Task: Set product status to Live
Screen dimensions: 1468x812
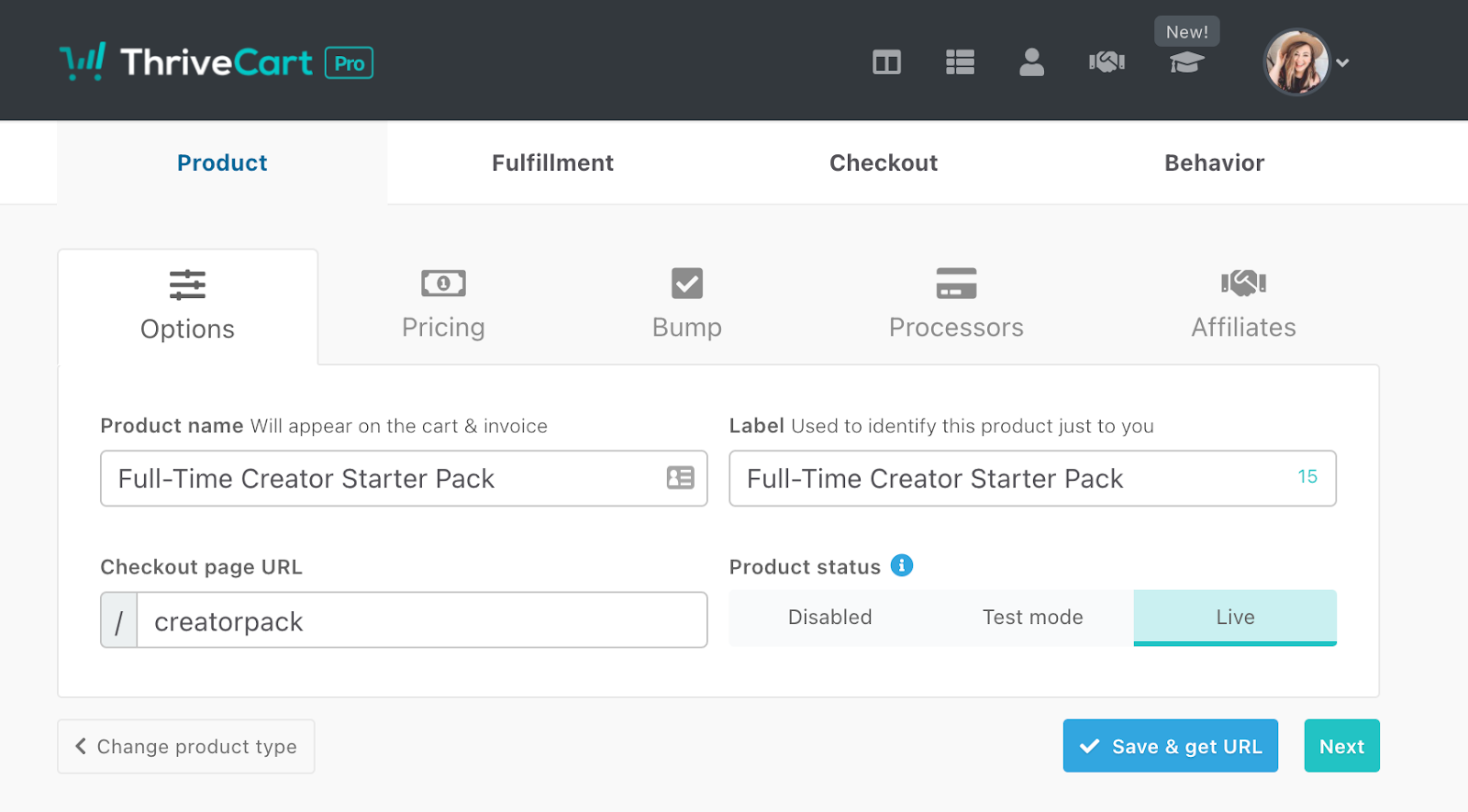Action: pos(1235,617)
